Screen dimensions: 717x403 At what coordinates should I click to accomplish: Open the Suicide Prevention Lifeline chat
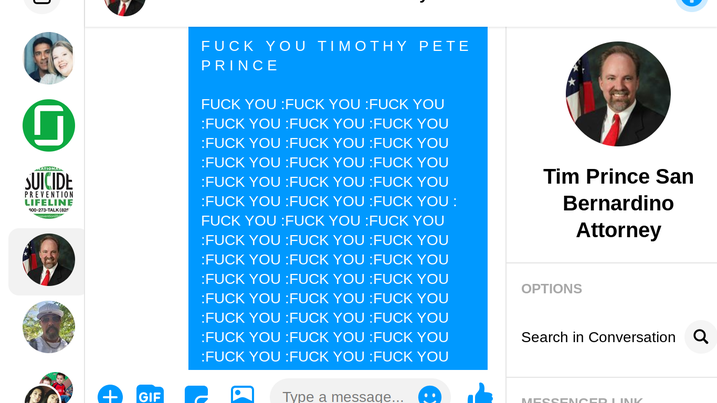pyautogui.click(x=48, y=193)
